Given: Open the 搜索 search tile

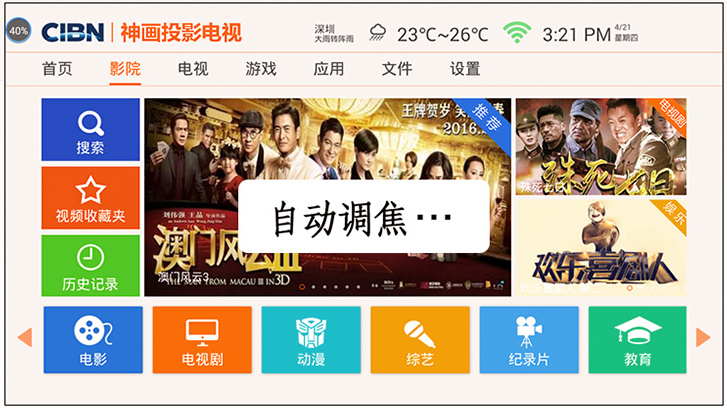Looking at the screenshot, I should [90, 129].
